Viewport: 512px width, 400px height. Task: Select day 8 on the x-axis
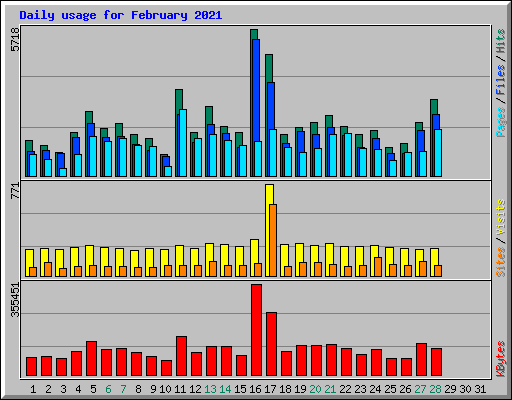pos(138,389)
